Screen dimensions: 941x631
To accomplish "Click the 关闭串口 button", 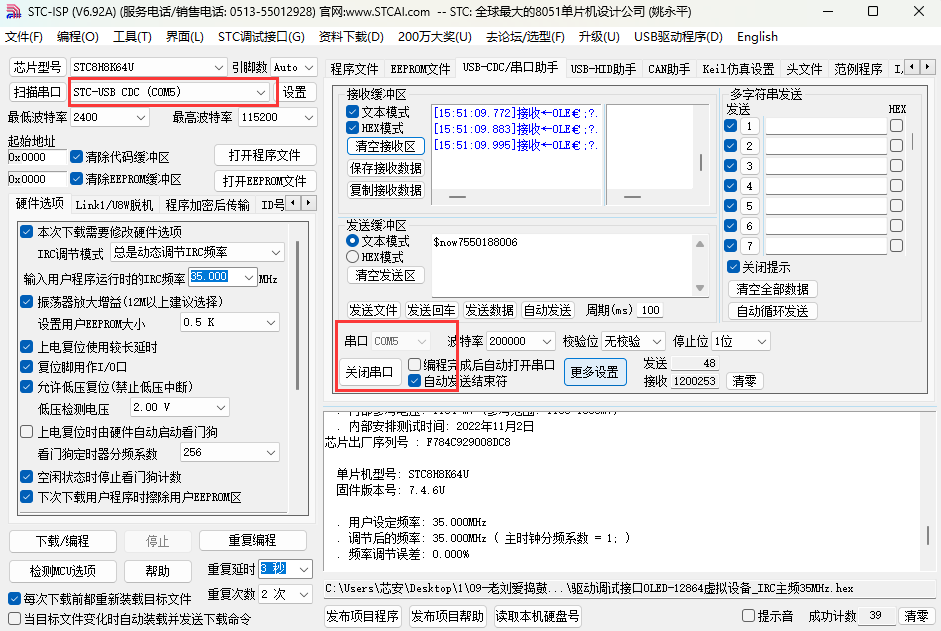I will (369, 372).
